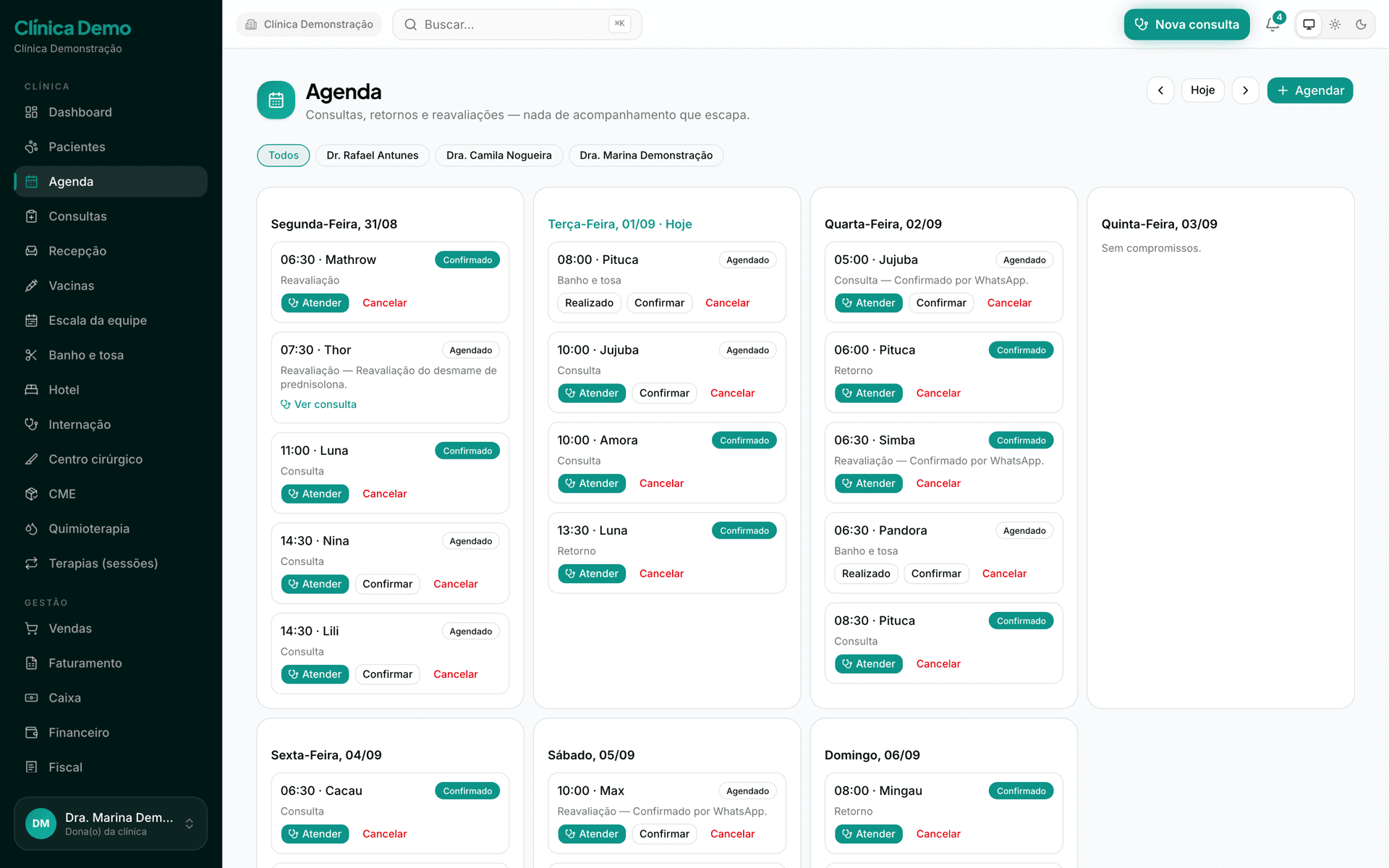Click the Pacientes paw icon

[31, 147]
